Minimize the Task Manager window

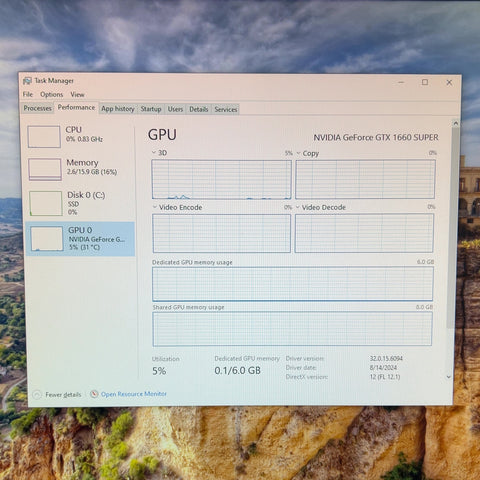click(x=401, y=82)
